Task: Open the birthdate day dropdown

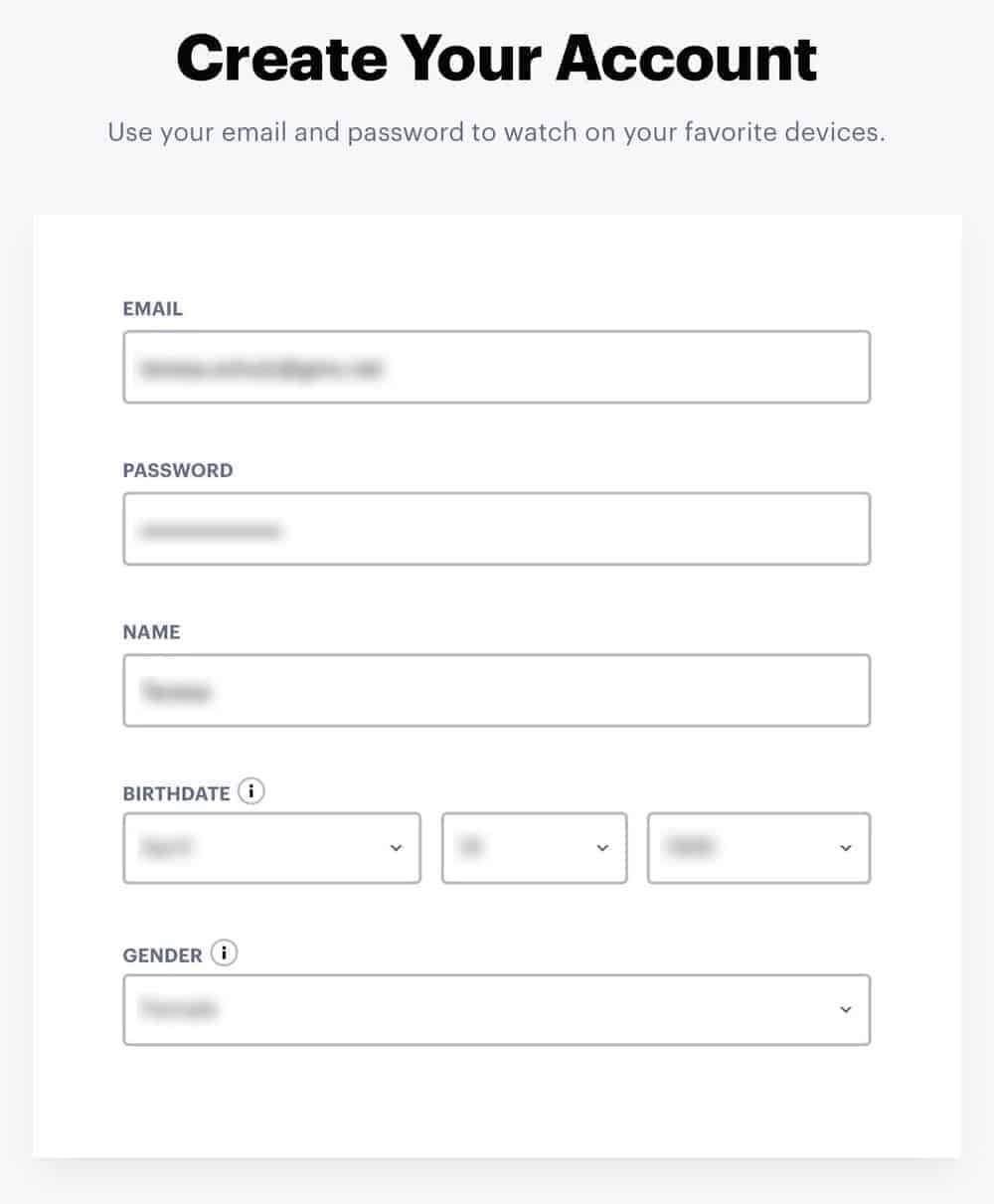Action: [534, 848]
